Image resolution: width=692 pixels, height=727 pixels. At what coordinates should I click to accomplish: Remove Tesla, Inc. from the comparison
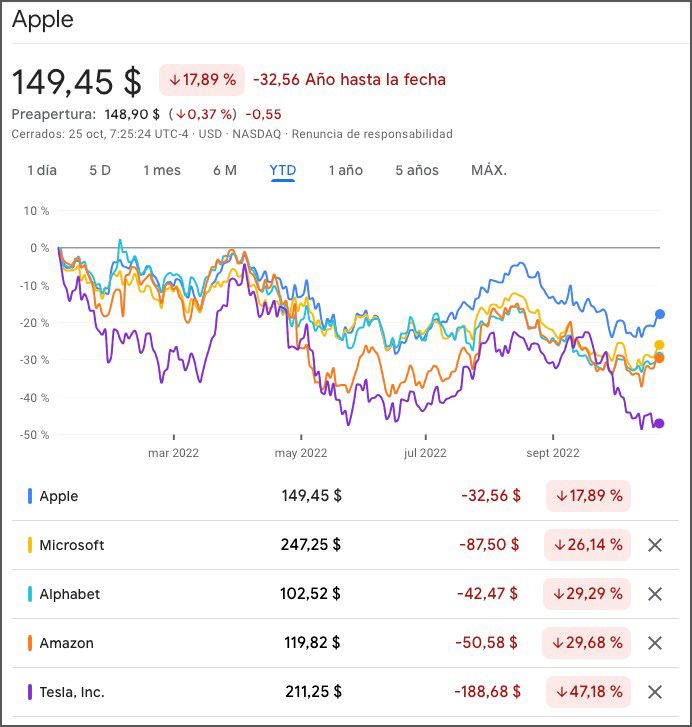tap(655, 692)
